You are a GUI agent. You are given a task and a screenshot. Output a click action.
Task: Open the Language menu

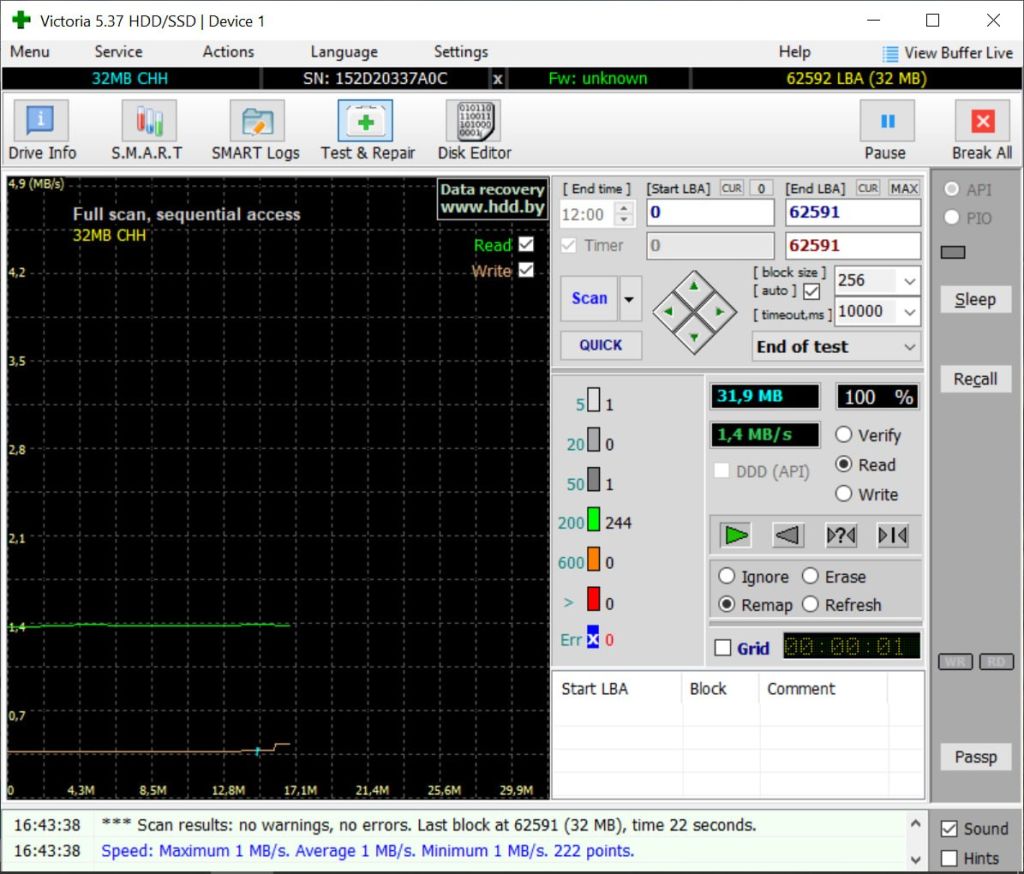[344, 52]
